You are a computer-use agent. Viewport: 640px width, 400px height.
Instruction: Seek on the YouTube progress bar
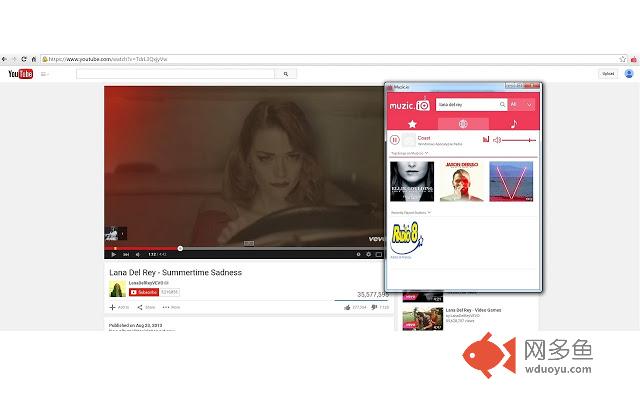click(x=244, y=248)
